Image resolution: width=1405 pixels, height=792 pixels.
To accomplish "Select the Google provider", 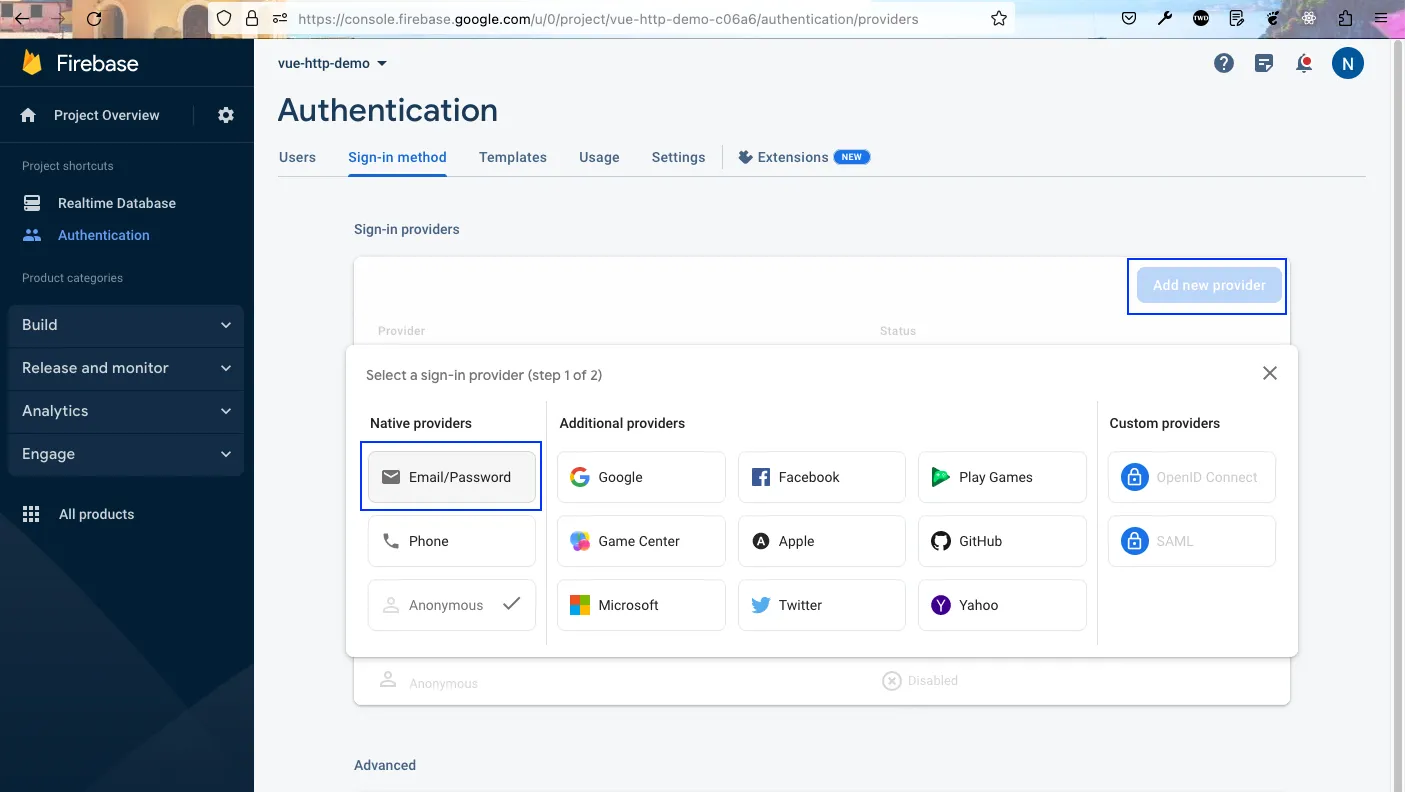I will tap(642, 477).
